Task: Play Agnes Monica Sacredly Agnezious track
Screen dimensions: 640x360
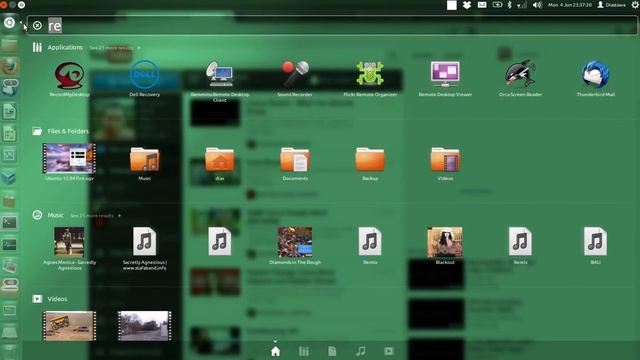Action: 69,248
